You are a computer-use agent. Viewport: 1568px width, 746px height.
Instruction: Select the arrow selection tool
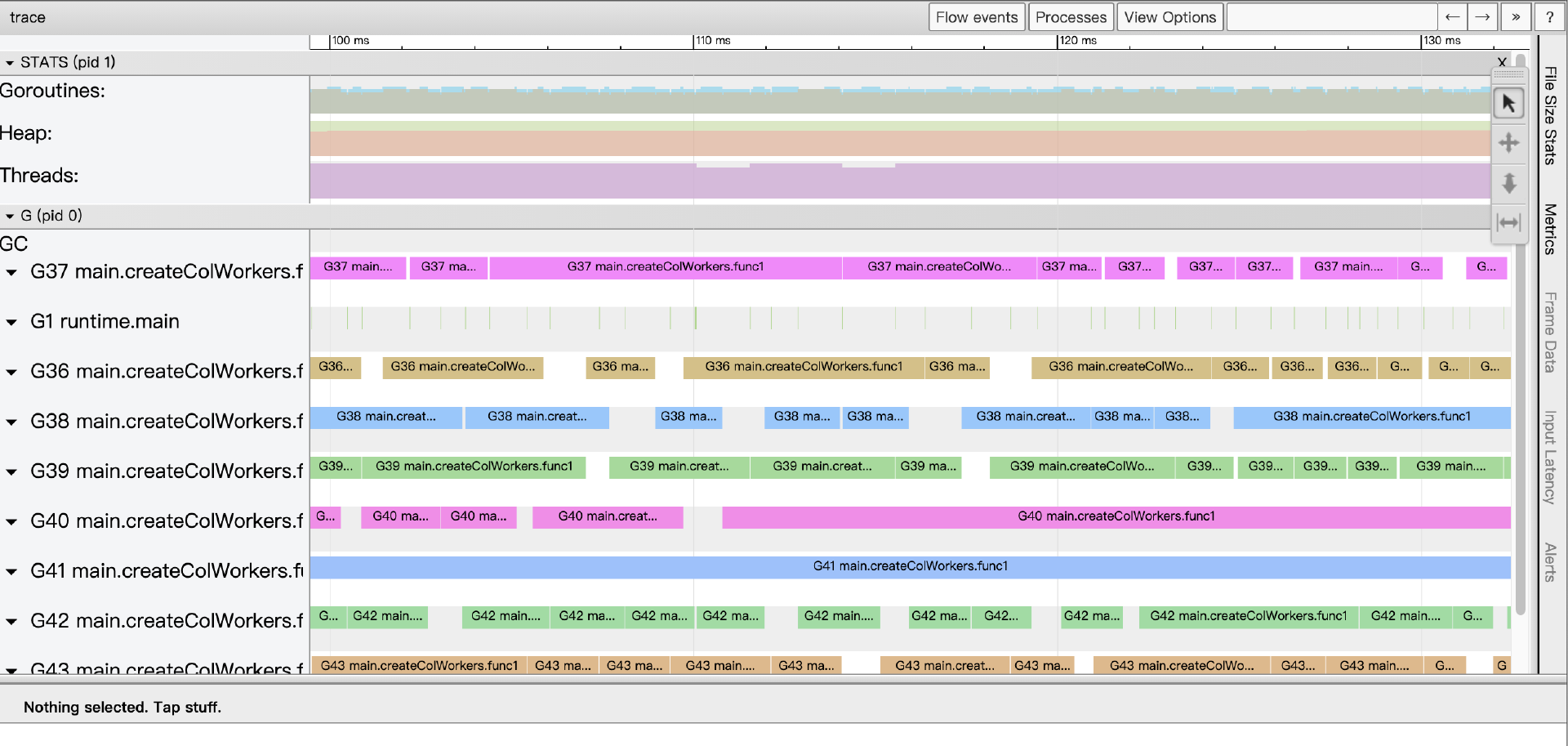point(1508,104)
